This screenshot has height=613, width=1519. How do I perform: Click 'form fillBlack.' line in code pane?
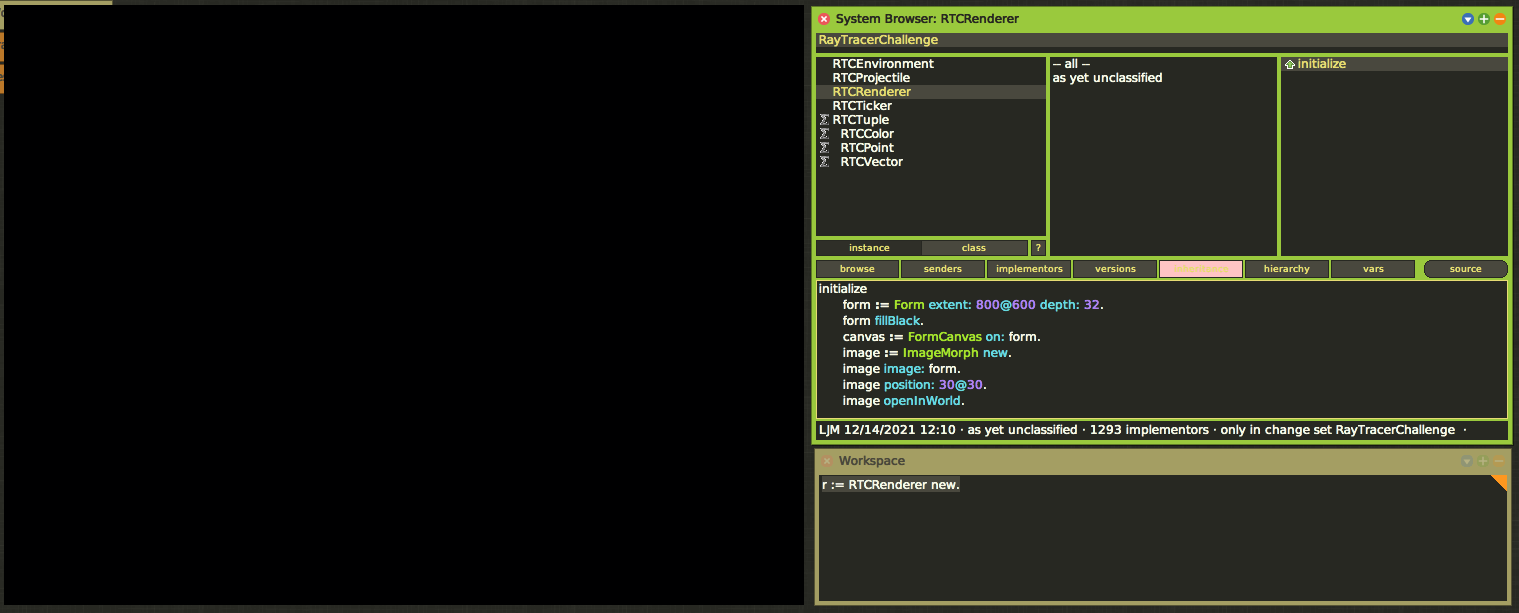coord(883,321)
